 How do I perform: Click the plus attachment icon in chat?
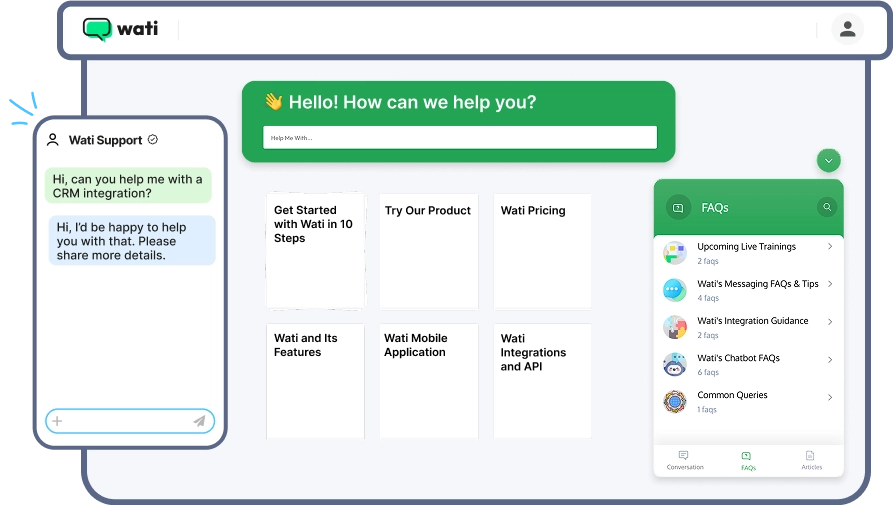(x=57, y=421)
